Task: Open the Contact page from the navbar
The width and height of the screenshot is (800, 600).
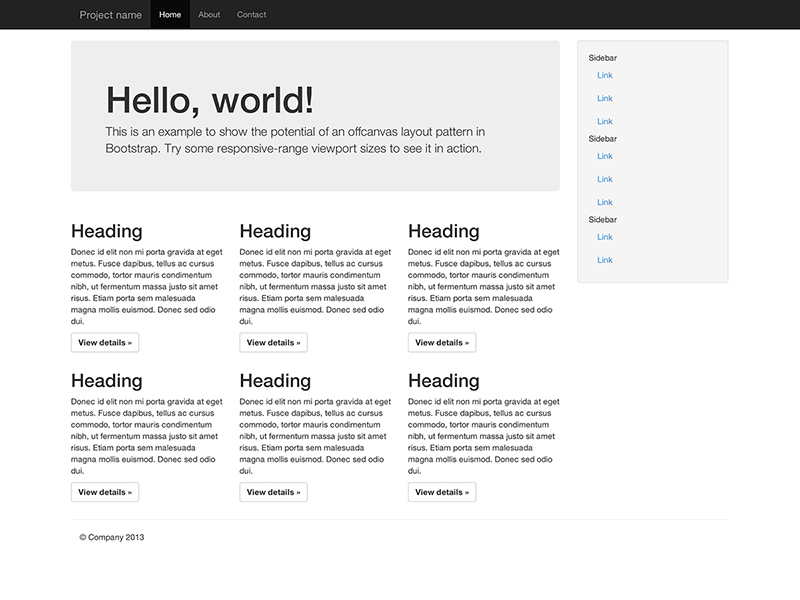Action: pyautogui.click(x=253, y=14)
